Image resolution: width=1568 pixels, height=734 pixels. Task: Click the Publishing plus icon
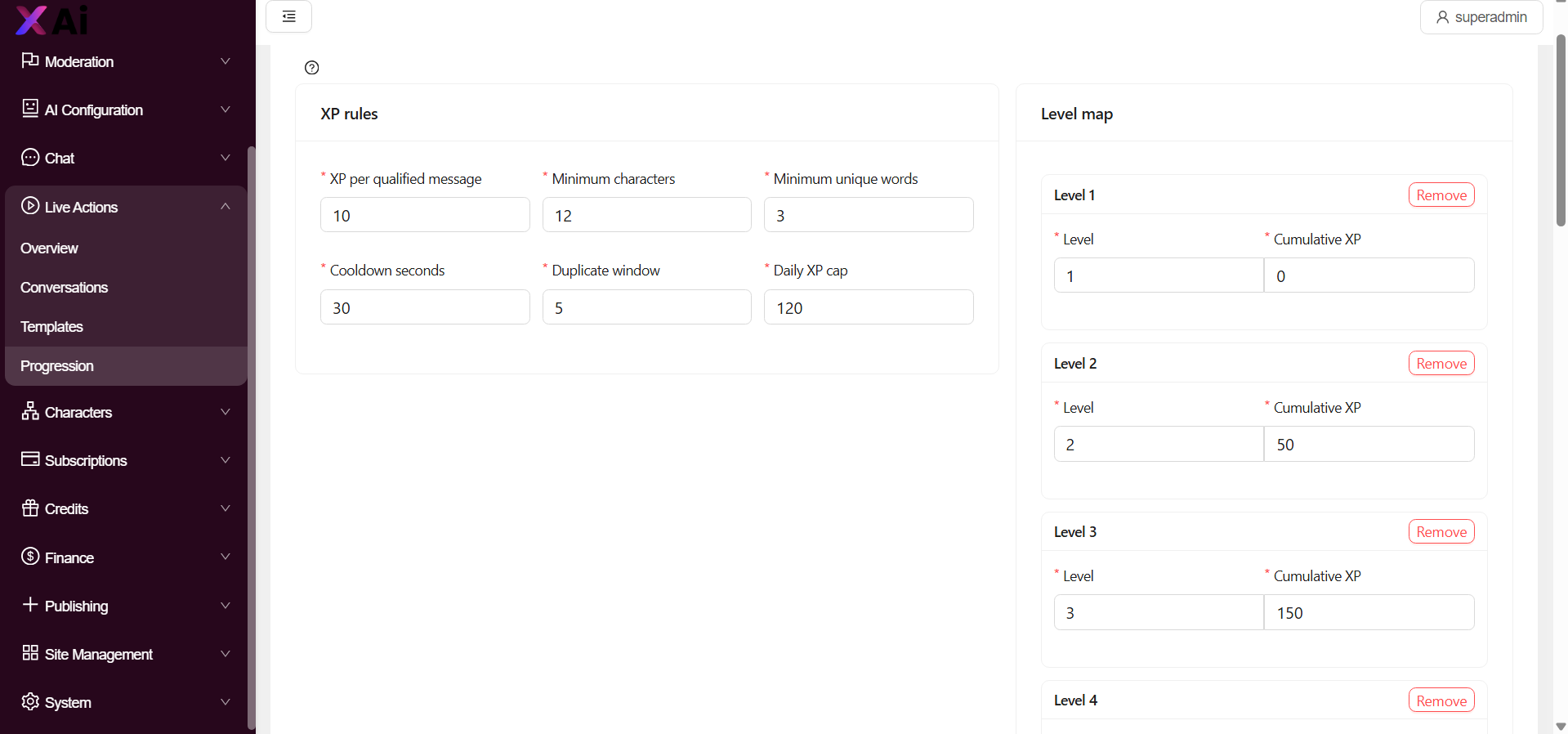30,605
